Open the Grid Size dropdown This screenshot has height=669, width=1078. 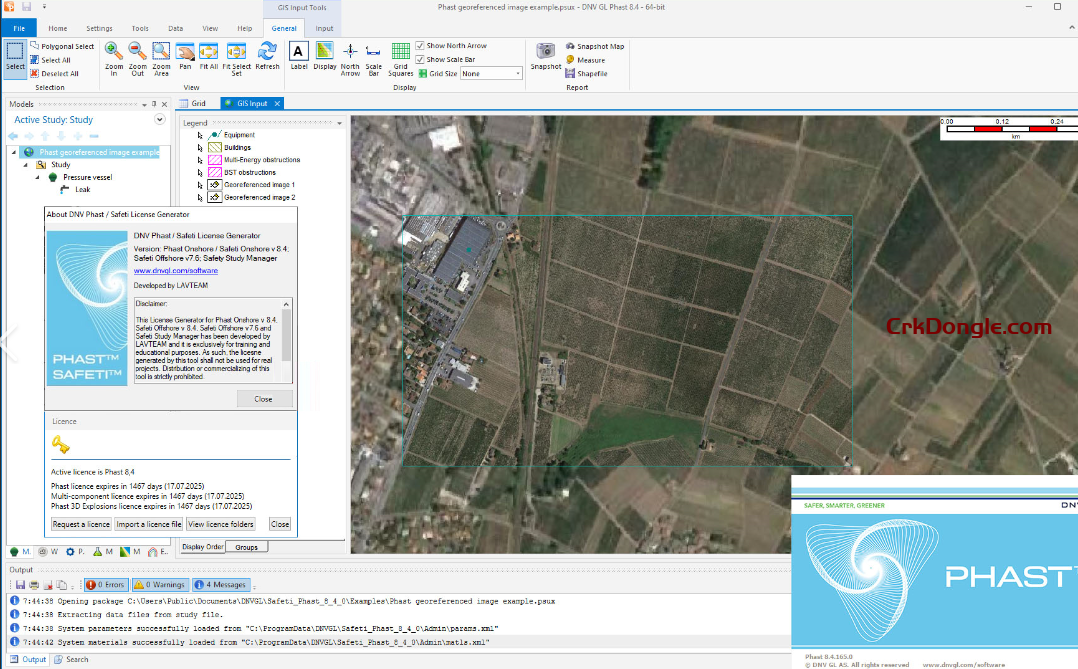tap(518, 74)
